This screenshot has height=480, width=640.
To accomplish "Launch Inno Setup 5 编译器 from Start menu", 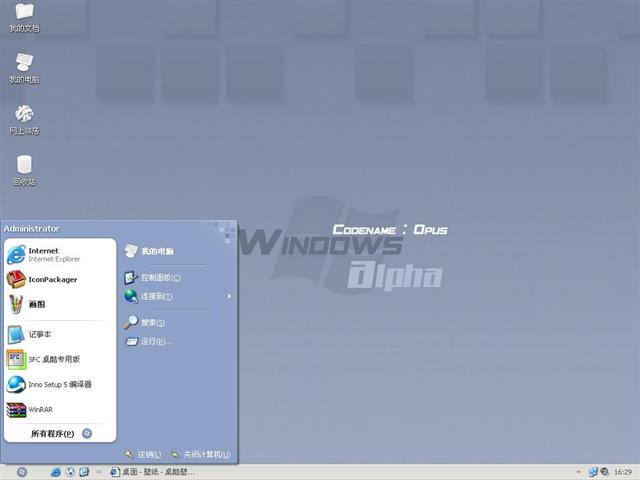I will pyautogui.click(x=60, y=384).
